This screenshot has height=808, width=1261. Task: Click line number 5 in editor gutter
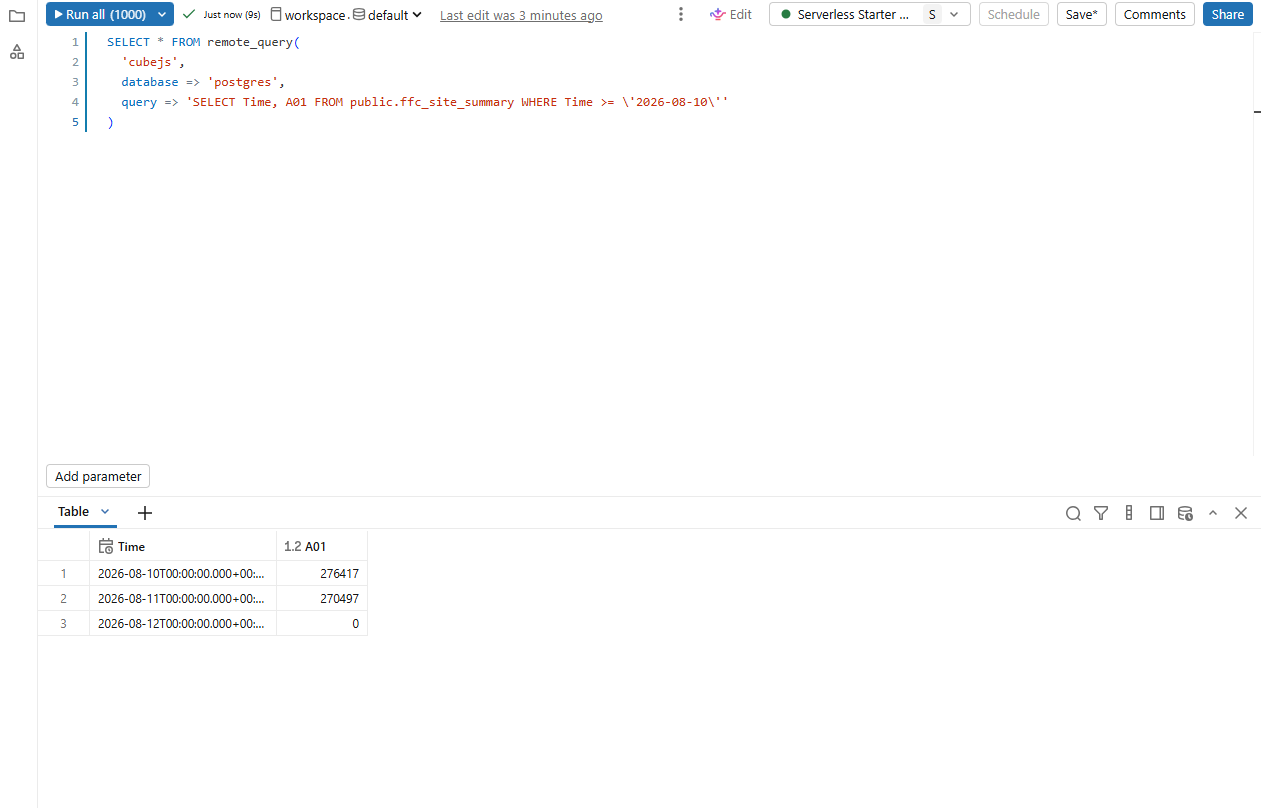(75, 122)
